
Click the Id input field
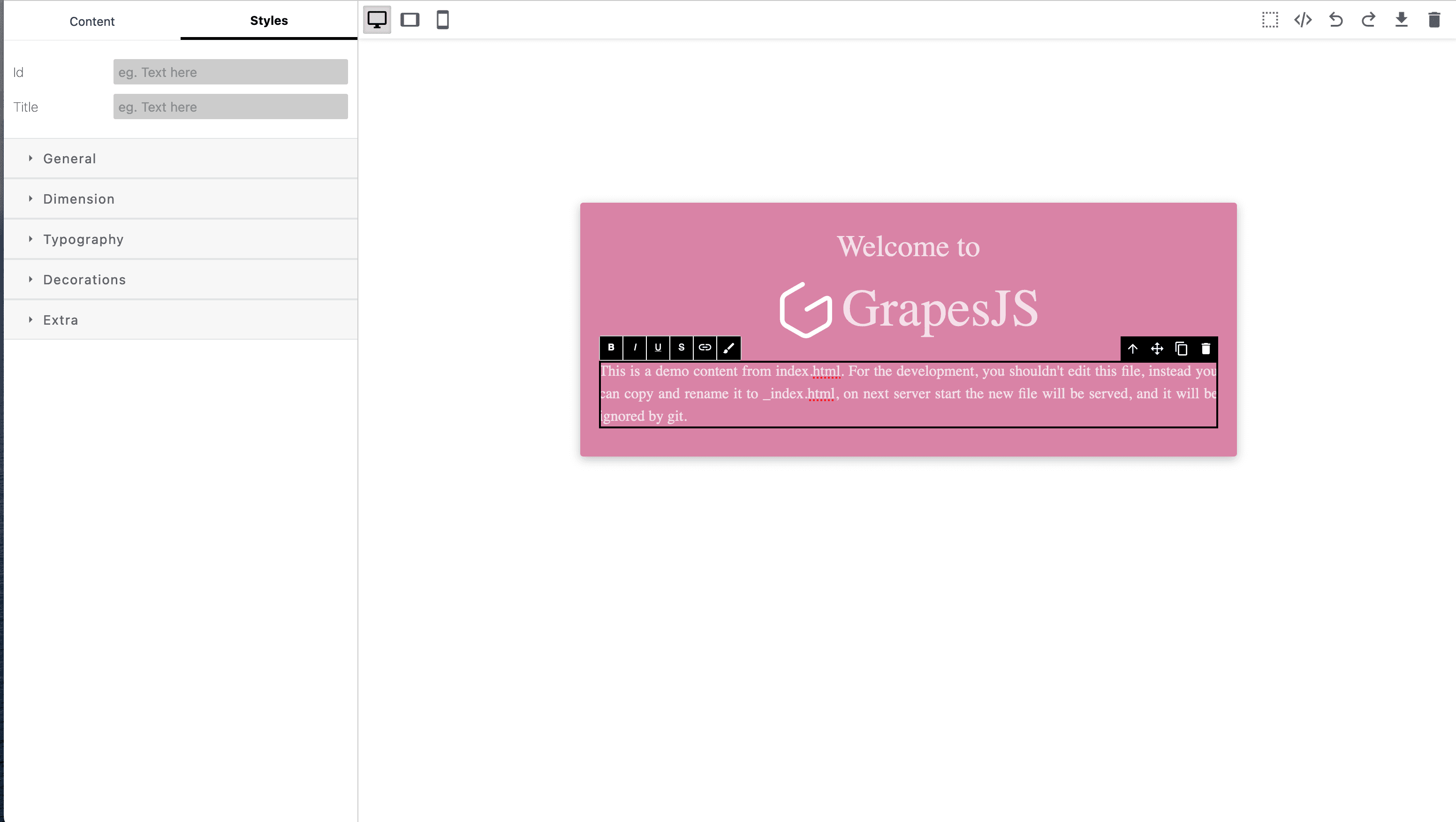(229, 72)
